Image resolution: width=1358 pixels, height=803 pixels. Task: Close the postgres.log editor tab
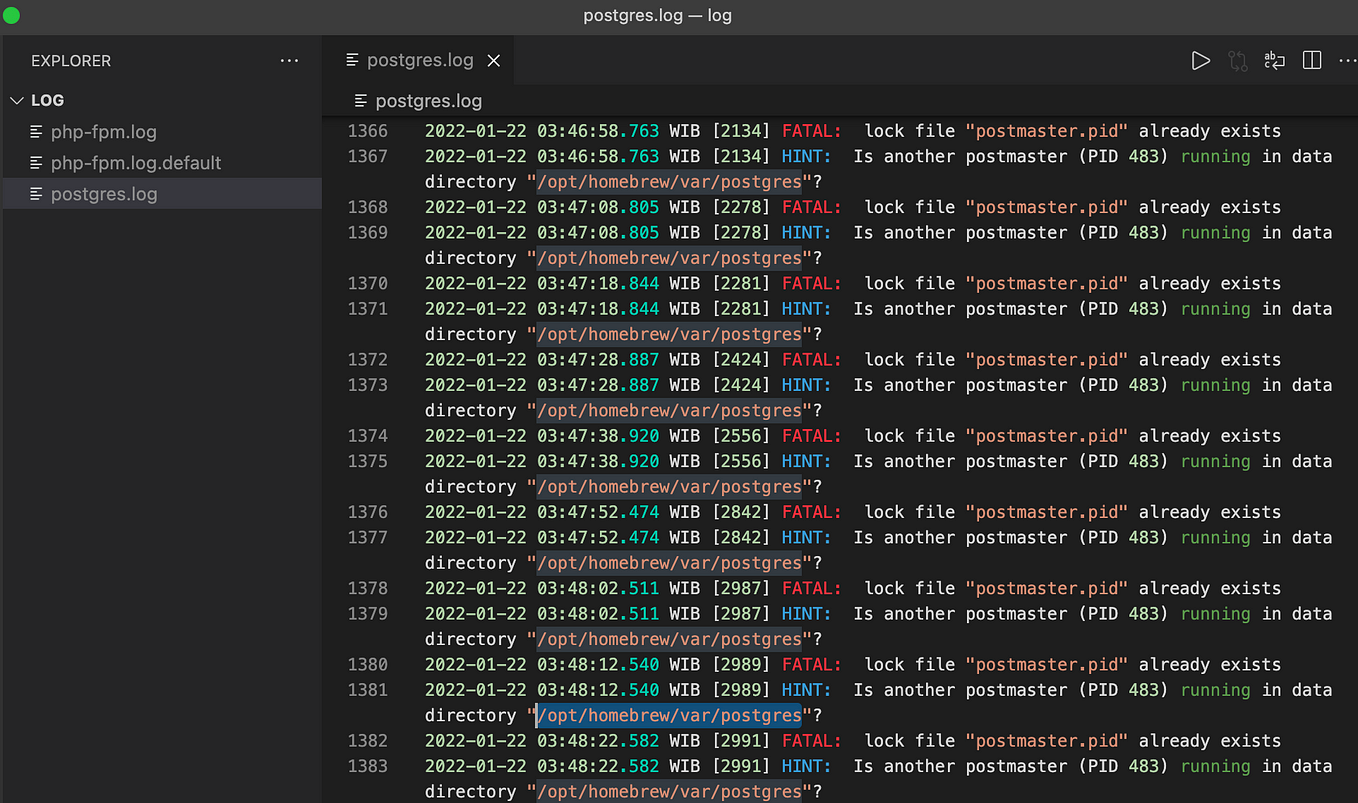493,61
